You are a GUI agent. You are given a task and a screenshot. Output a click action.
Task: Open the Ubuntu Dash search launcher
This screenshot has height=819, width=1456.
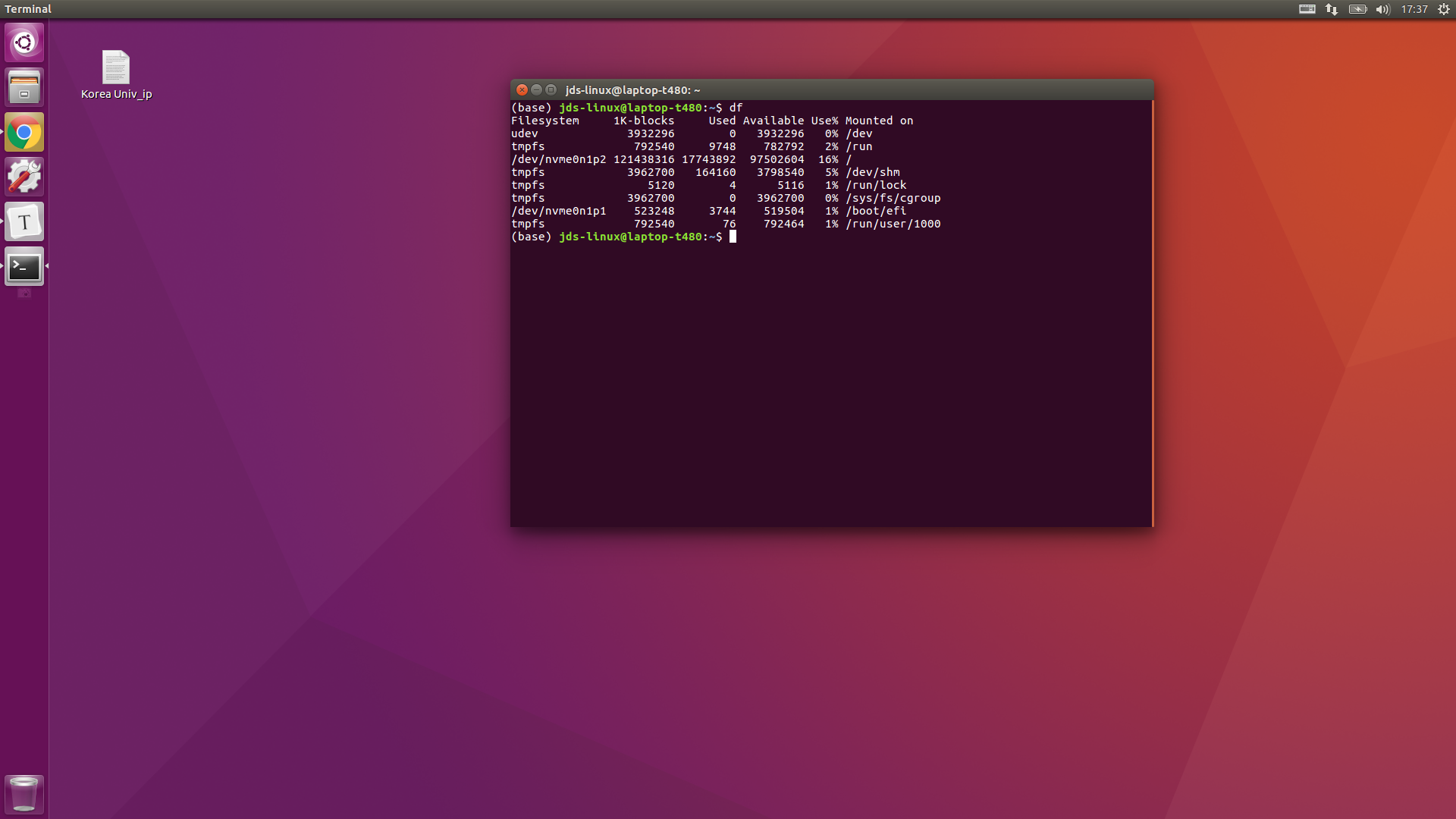point(24,42)
